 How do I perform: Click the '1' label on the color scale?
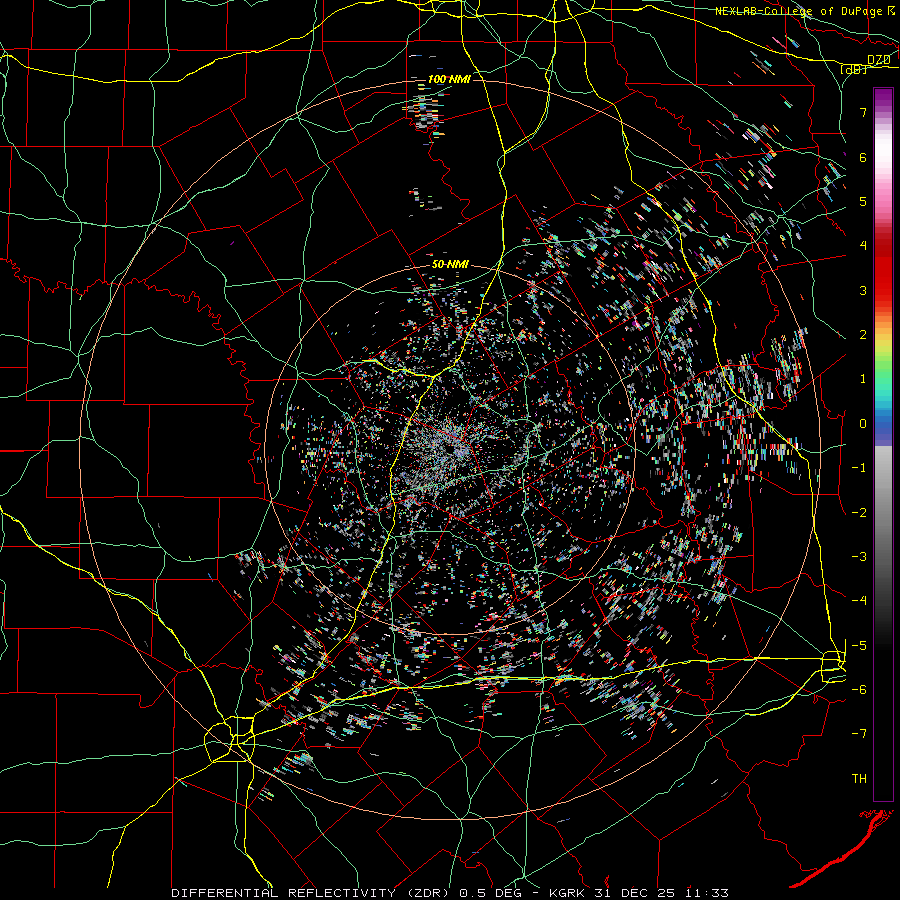[x=863, y=379]
